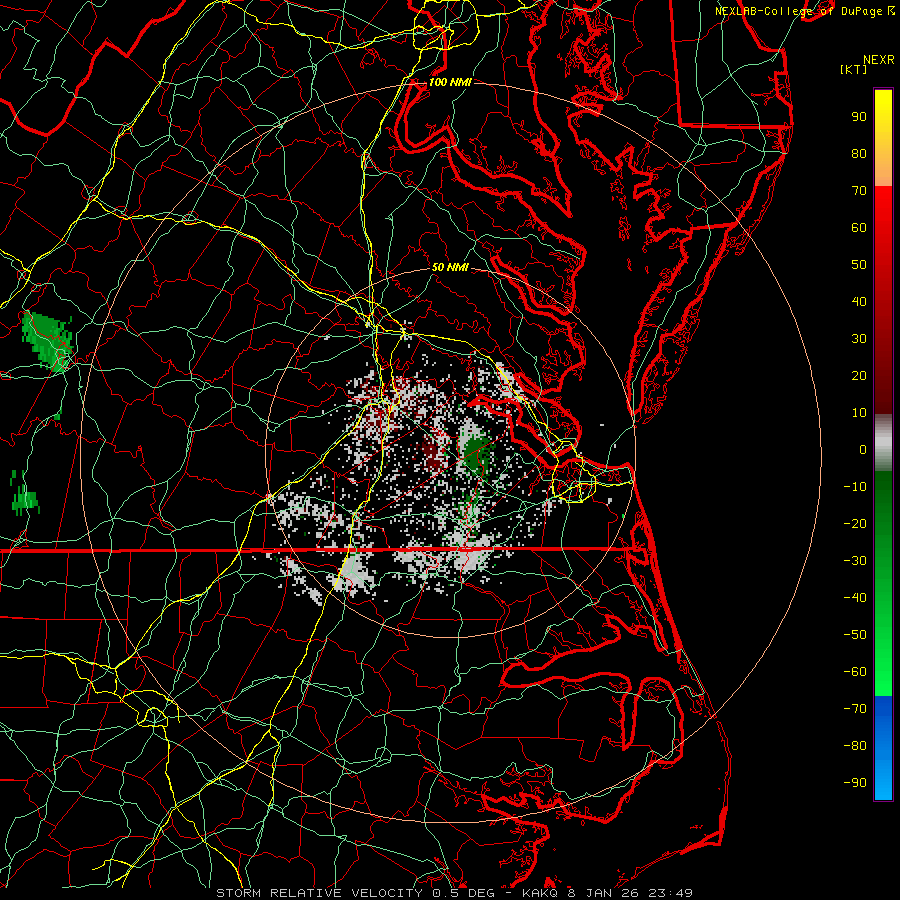The width and height of the screenshot is (900, 900).
Task: Click the -30 knots scale label
Action: click(855, 561)
